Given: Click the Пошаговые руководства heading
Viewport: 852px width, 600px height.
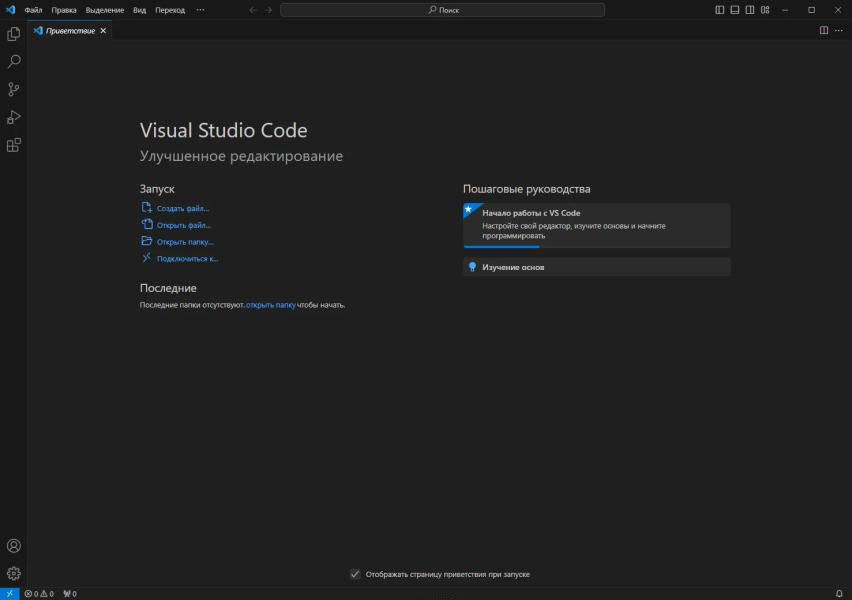Looking at the screenshot, I should pyautogui.click(x=527, y=189).
